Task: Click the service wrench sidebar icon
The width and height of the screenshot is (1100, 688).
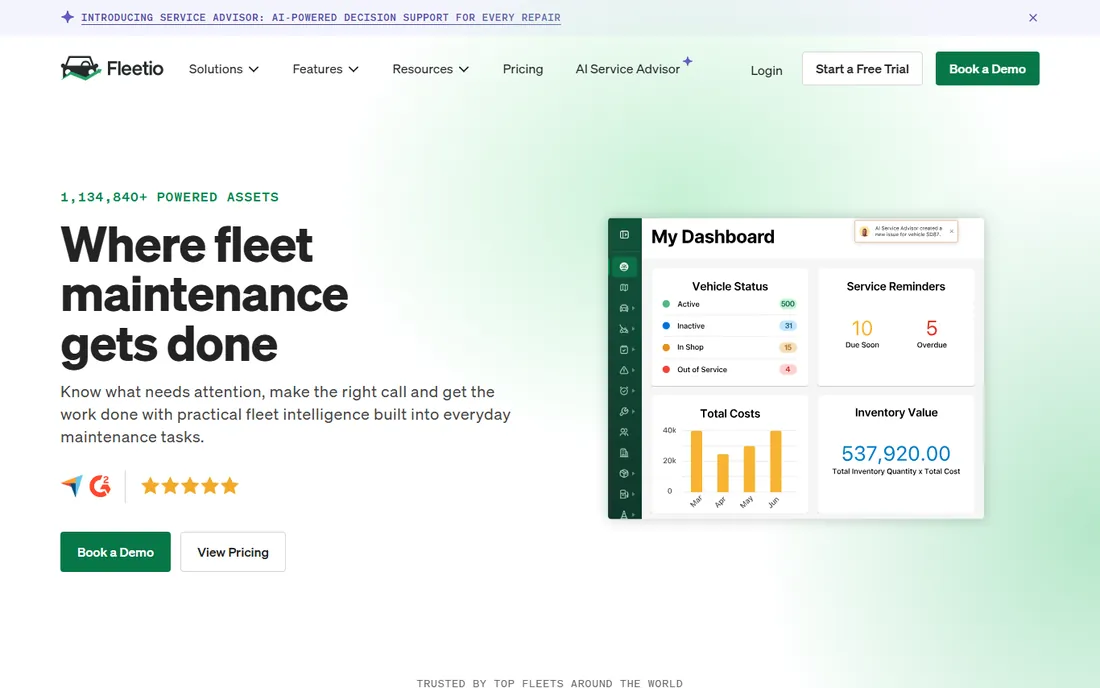Action: [x=624, y=412]
